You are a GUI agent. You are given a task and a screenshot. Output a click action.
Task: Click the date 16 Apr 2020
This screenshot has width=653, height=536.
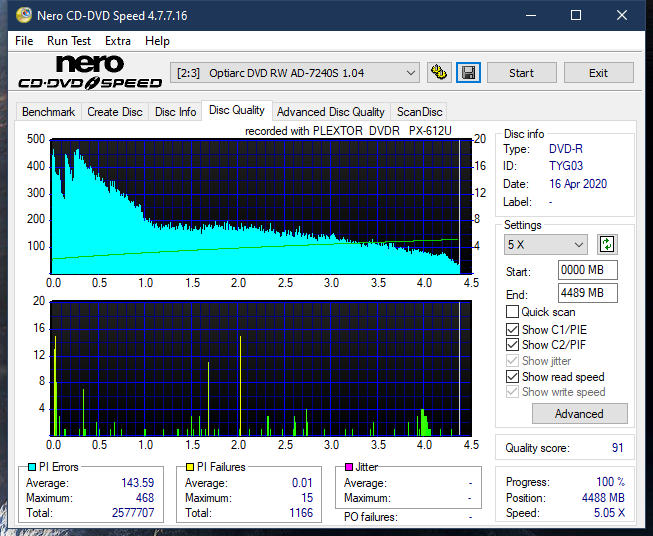click(x=578, y=184)
